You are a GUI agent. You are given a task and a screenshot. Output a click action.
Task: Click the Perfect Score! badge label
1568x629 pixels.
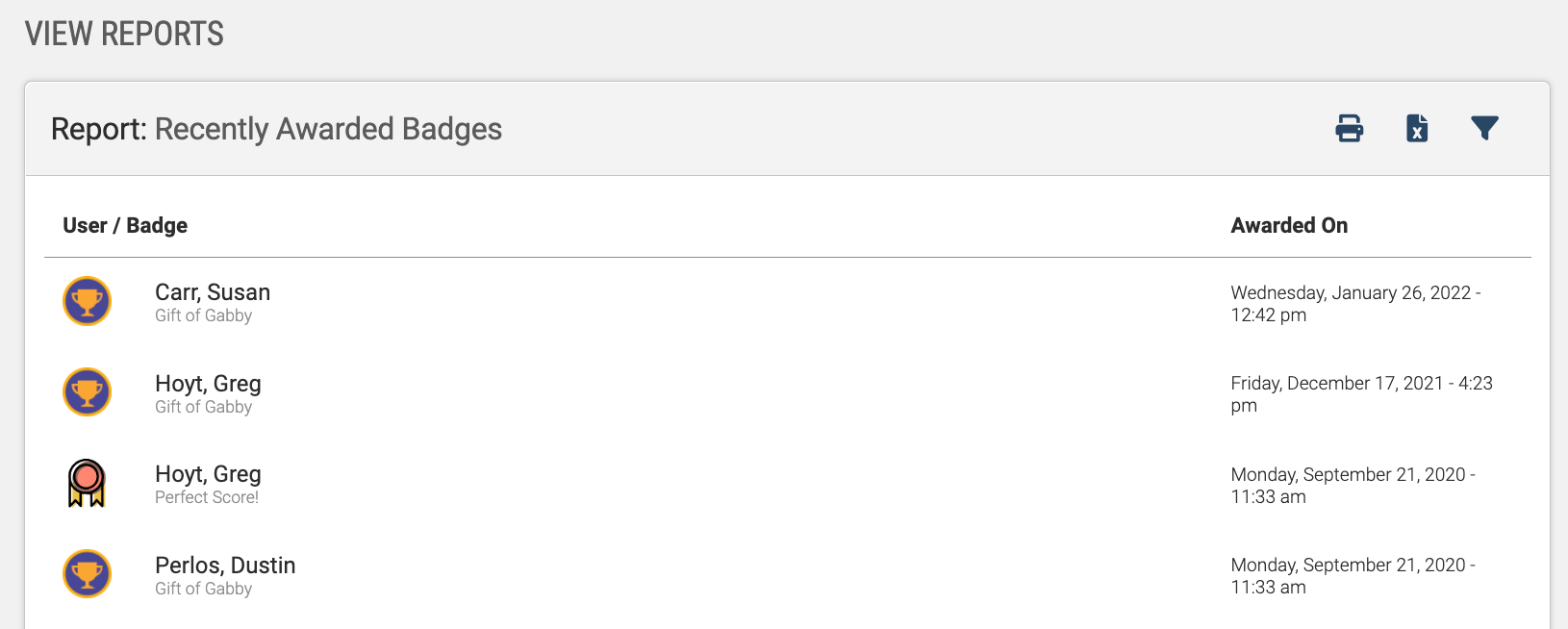click(207, 497)
